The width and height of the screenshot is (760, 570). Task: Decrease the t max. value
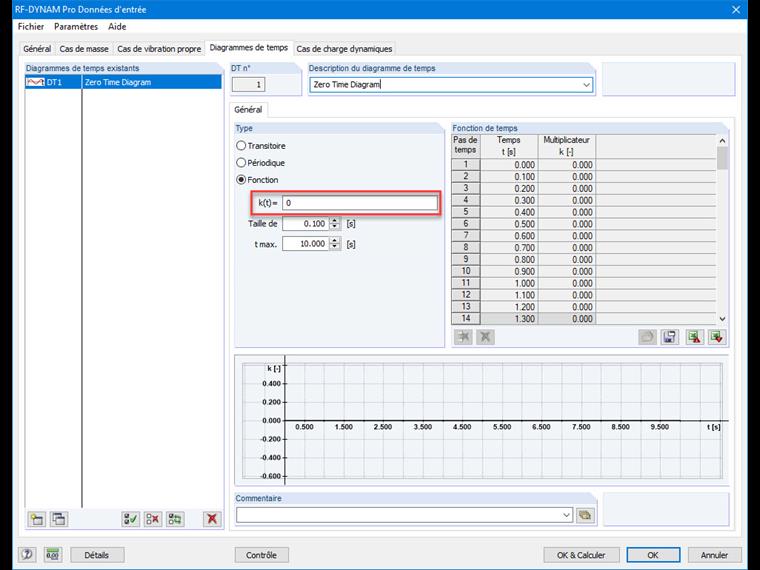click(x=335, y=247)
